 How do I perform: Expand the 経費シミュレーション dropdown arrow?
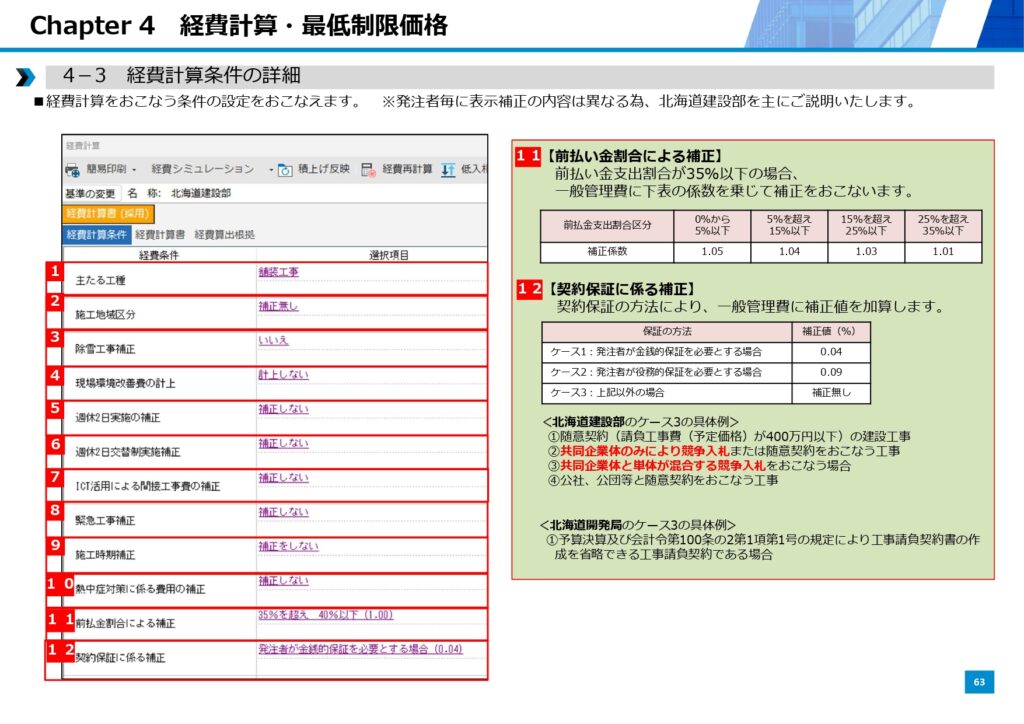tap(271, 170)
